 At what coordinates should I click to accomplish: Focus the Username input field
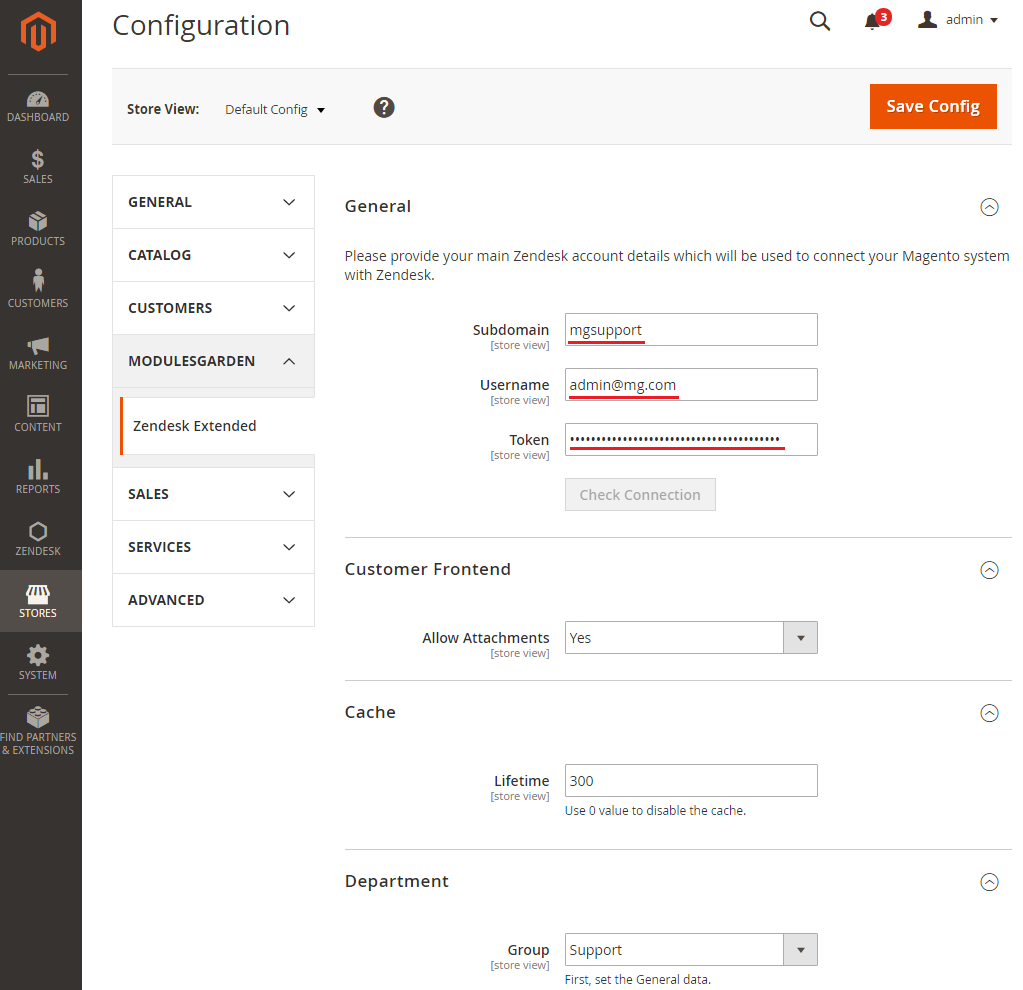click(691, 384)
